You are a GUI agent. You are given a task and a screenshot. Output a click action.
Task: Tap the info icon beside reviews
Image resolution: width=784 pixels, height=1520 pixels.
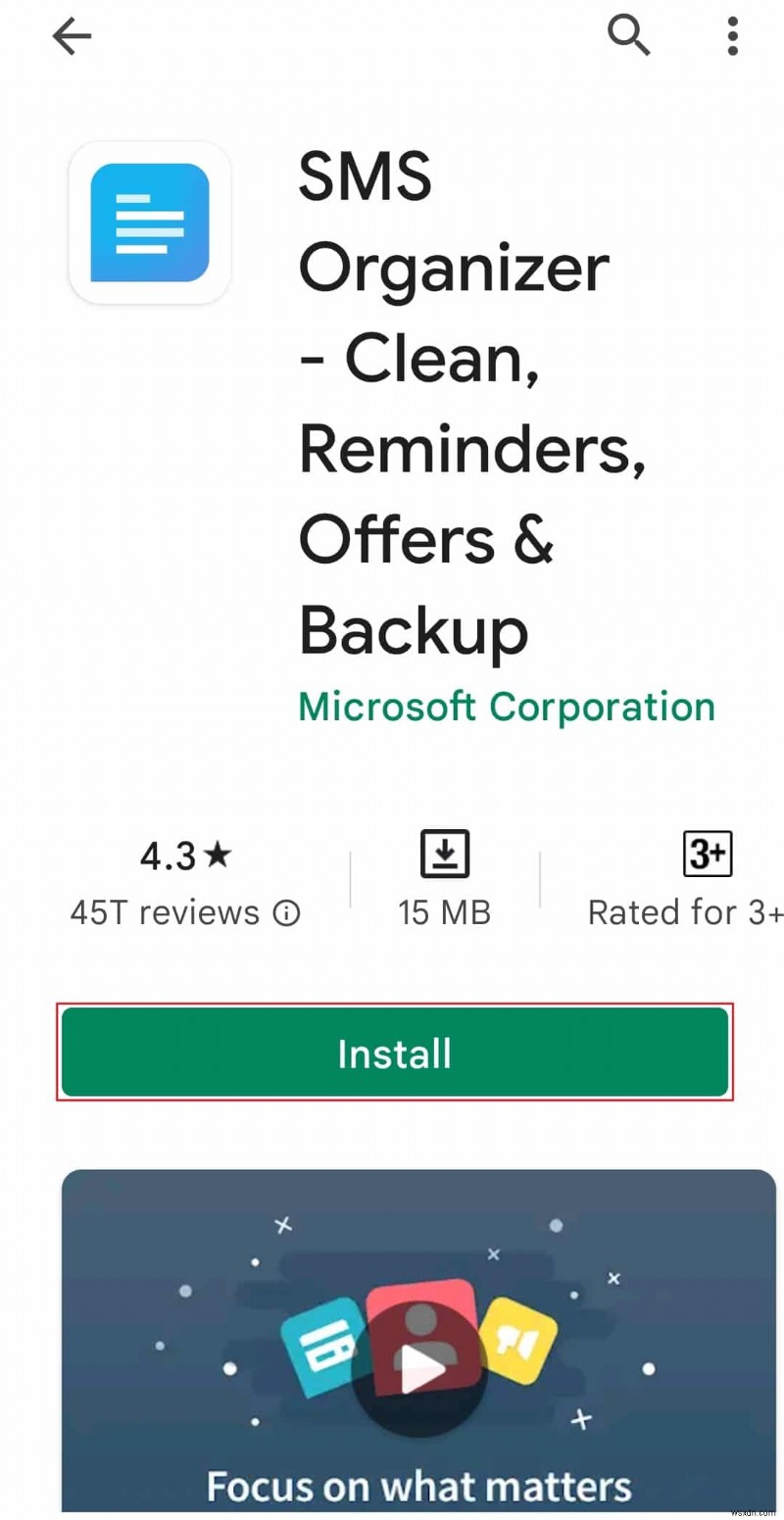pos(286,913)
